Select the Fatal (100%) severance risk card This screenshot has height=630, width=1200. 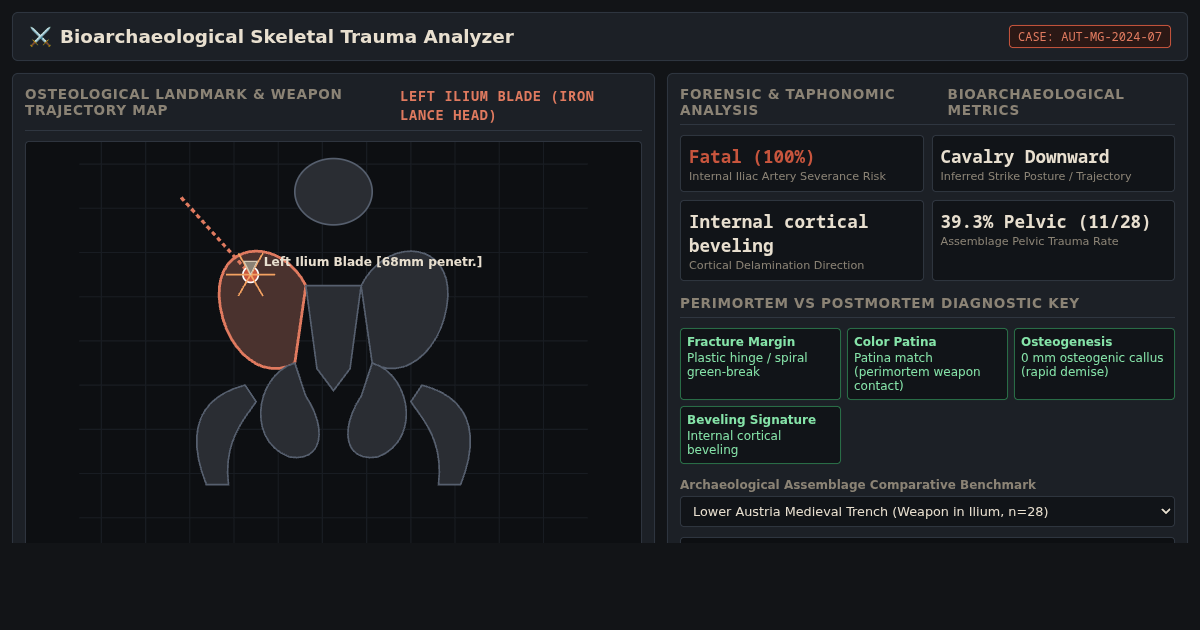coord(802,164)
